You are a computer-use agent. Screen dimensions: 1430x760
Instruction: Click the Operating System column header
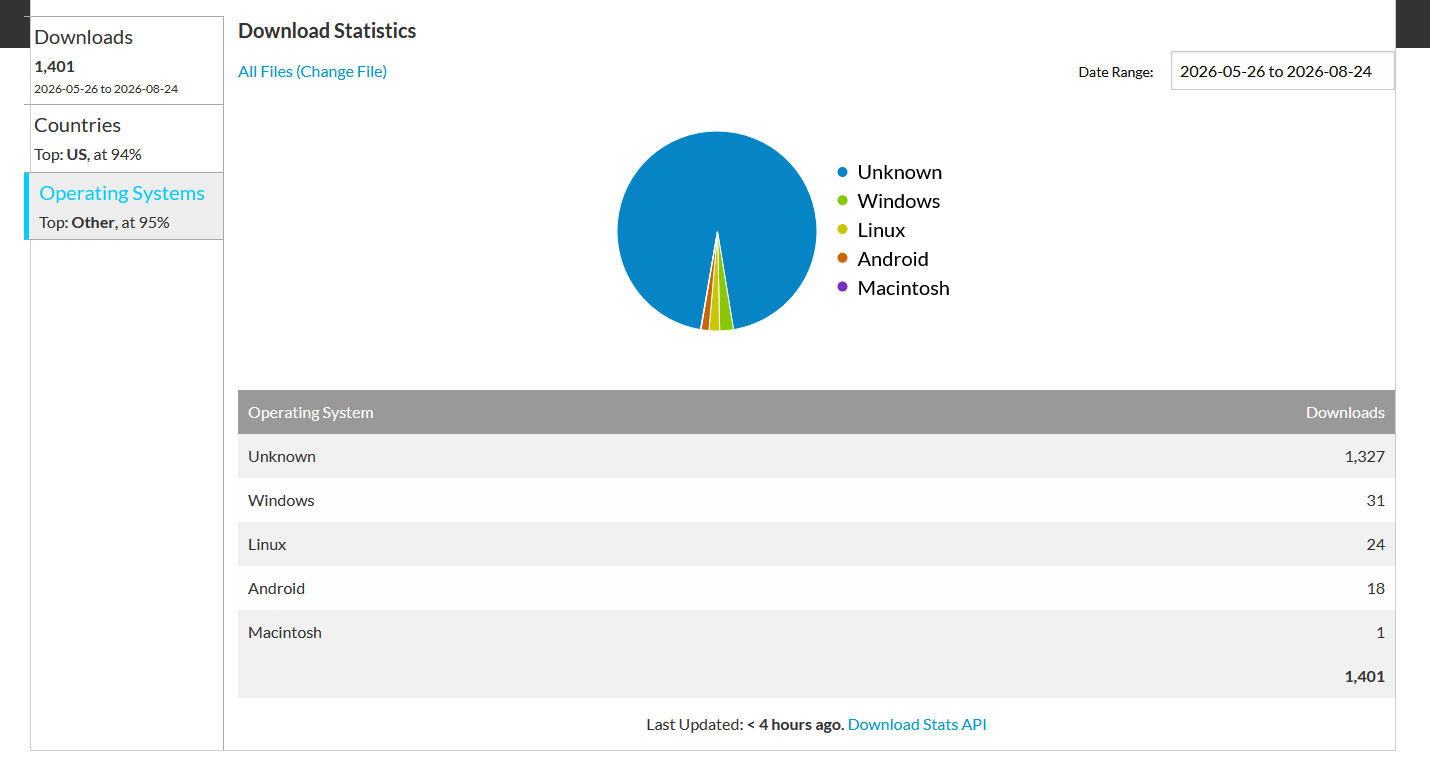[x=310, y=412]
